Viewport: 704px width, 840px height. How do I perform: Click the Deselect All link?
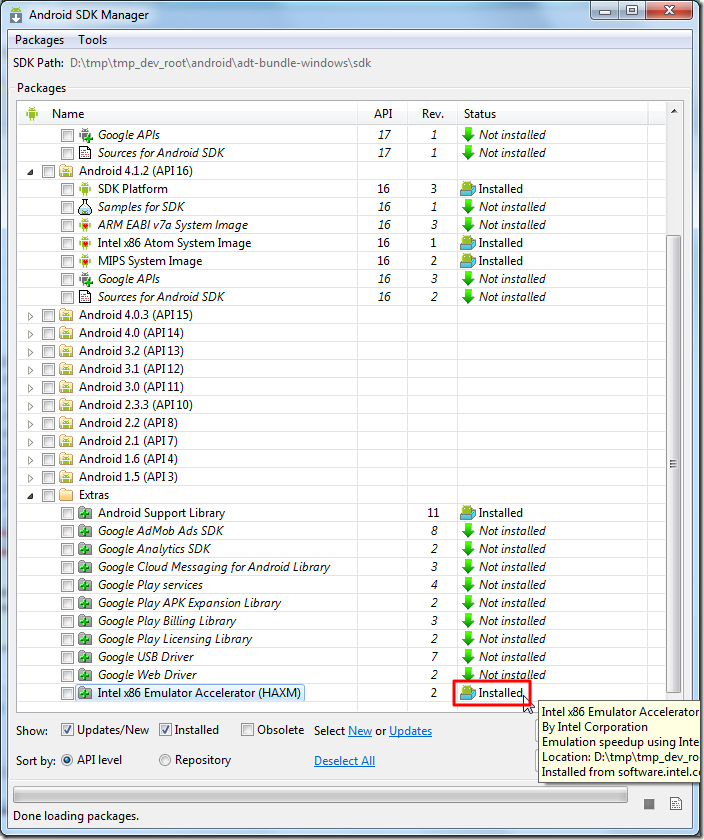point(344,761)
